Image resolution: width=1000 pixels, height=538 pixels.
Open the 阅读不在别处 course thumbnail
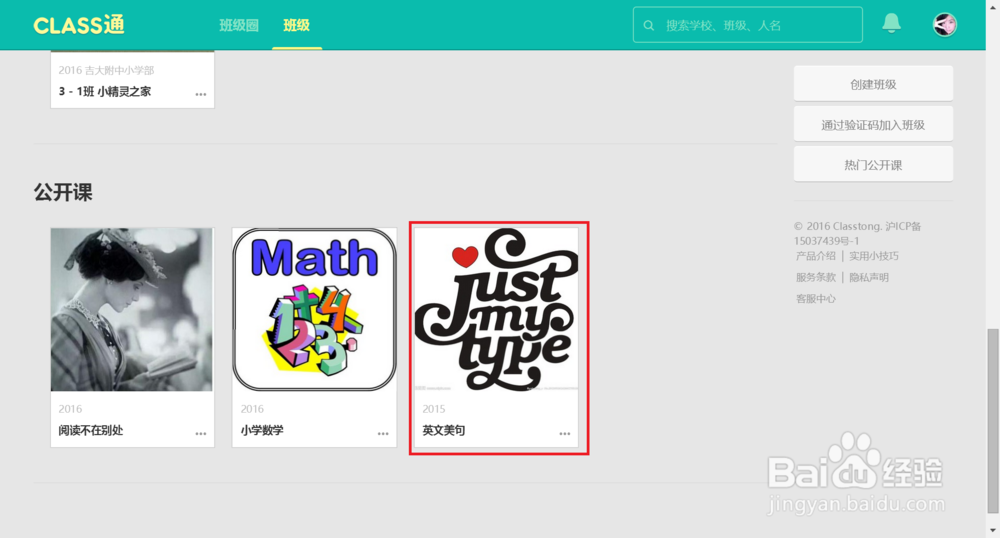(x=132, y=309)
